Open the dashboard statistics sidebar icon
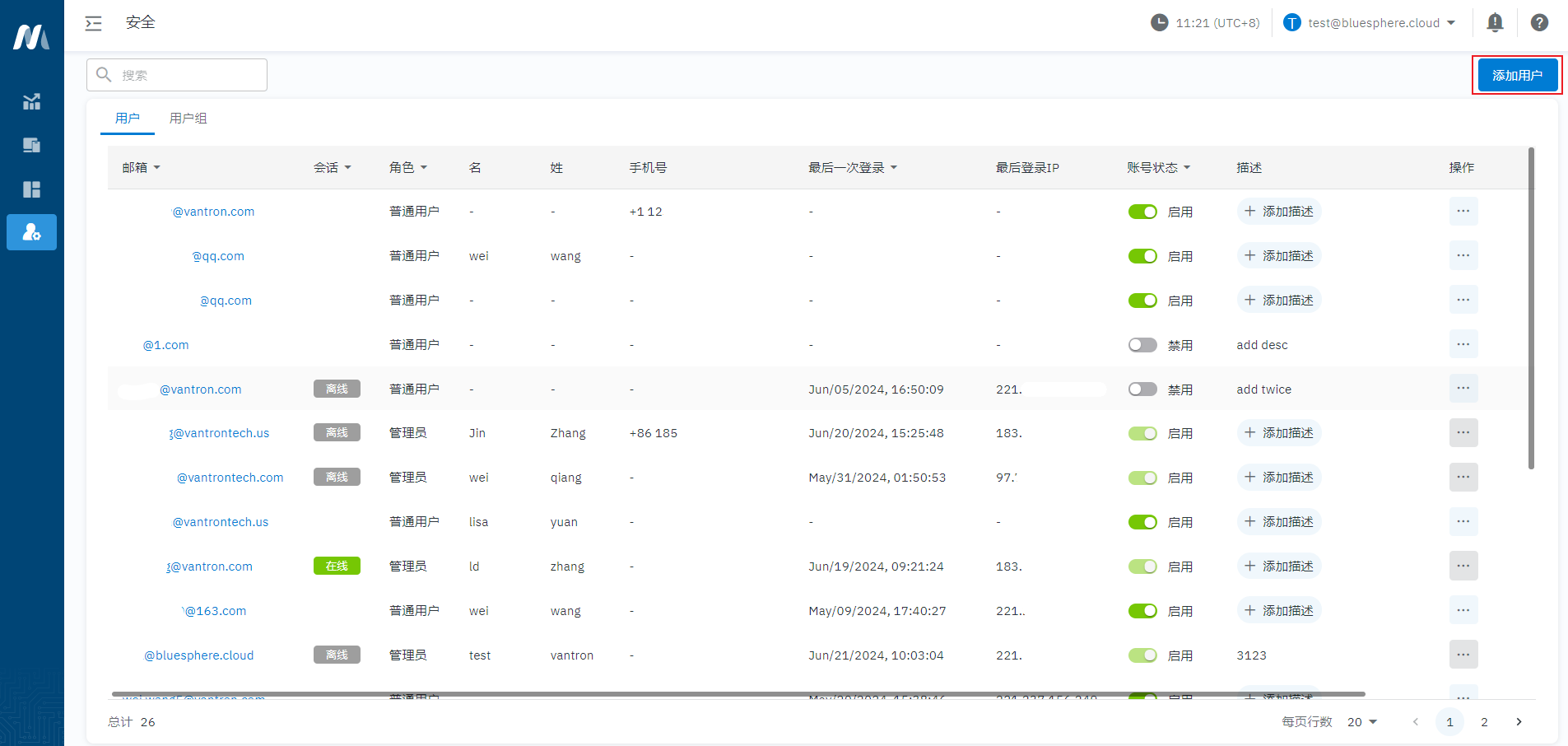Image resolution: width=1568 pixels, height=746 pixels. 31,102
